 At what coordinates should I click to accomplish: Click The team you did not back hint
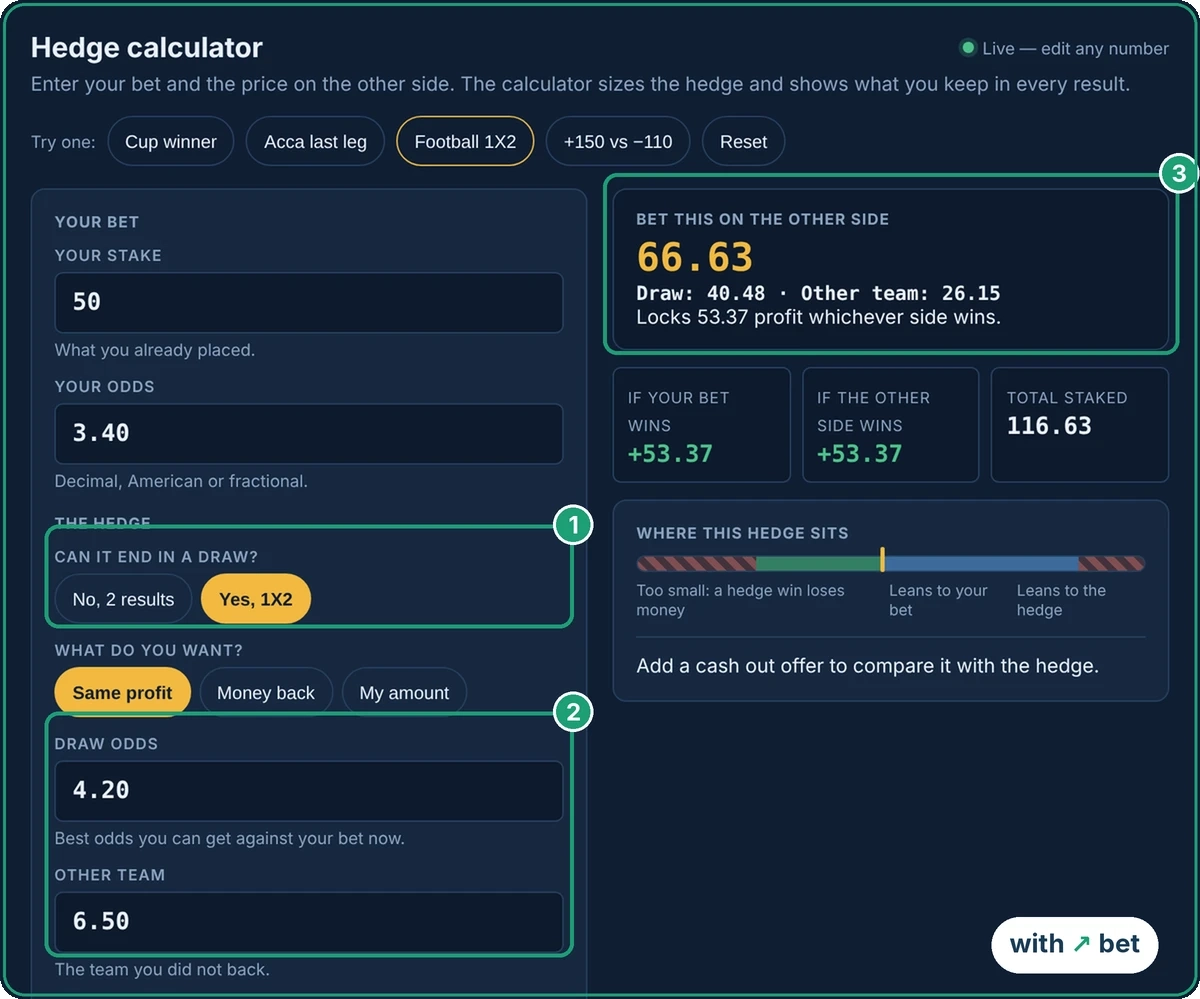click(162, 969)
